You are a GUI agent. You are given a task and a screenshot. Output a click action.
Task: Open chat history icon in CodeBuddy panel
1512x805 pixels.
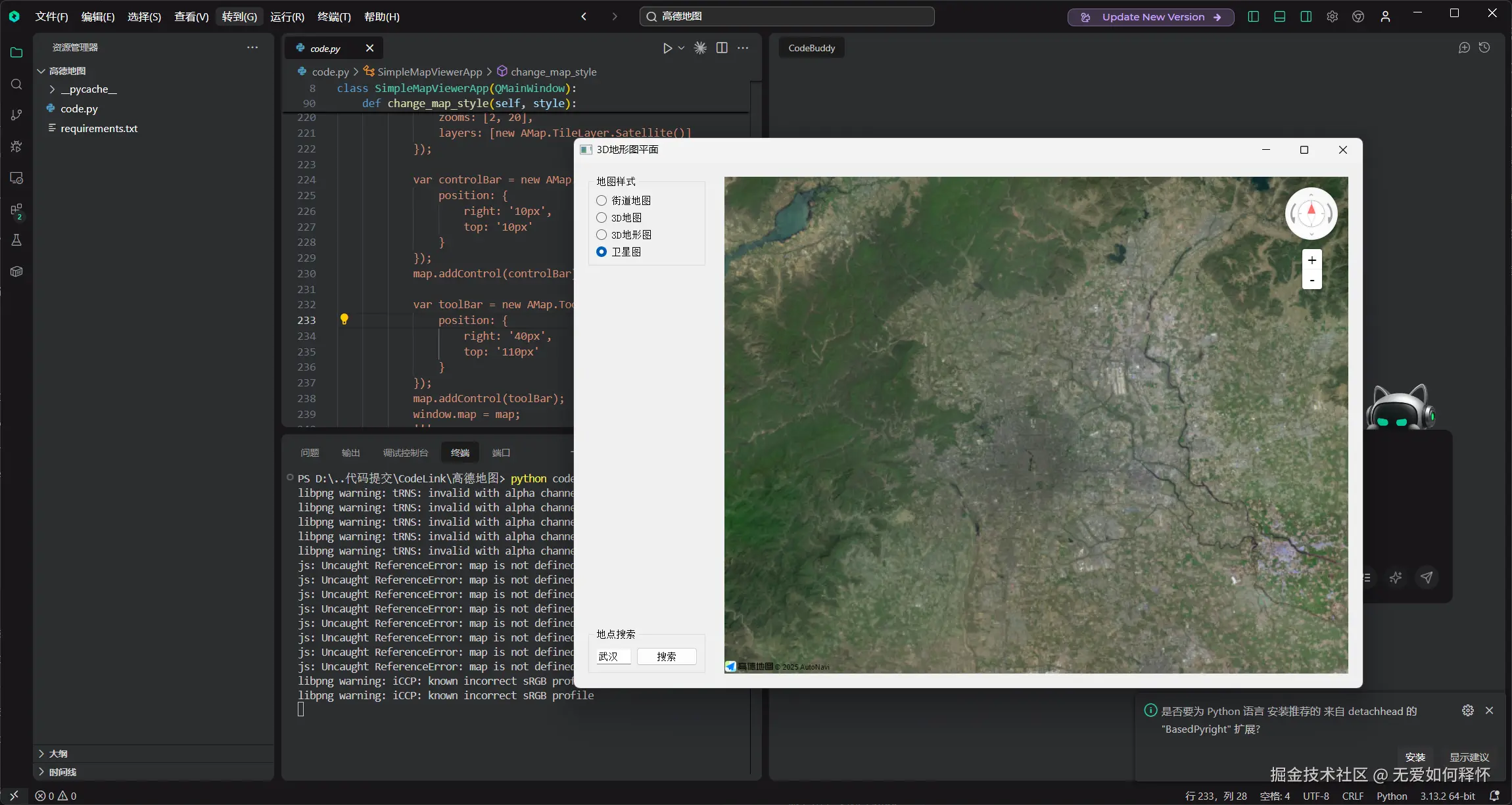coord(1484,47)
